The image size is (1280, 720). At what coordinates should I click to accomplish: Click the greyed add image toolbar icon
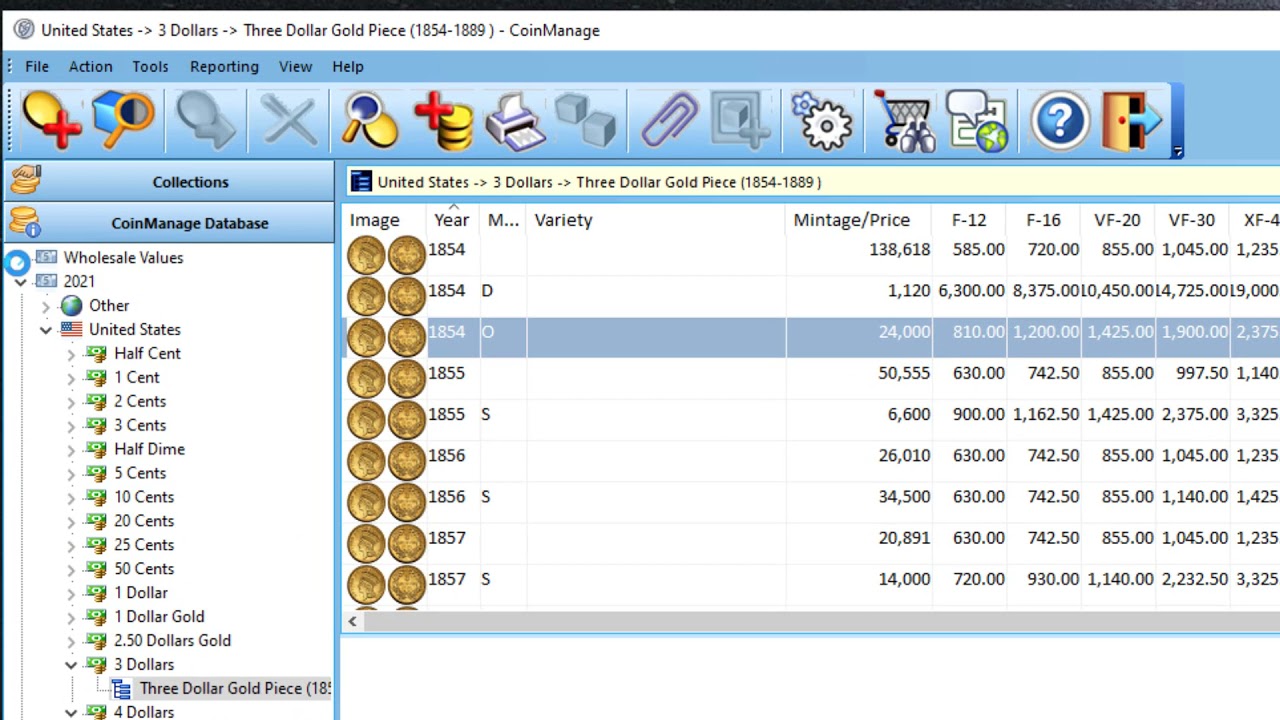pos(741,121)
